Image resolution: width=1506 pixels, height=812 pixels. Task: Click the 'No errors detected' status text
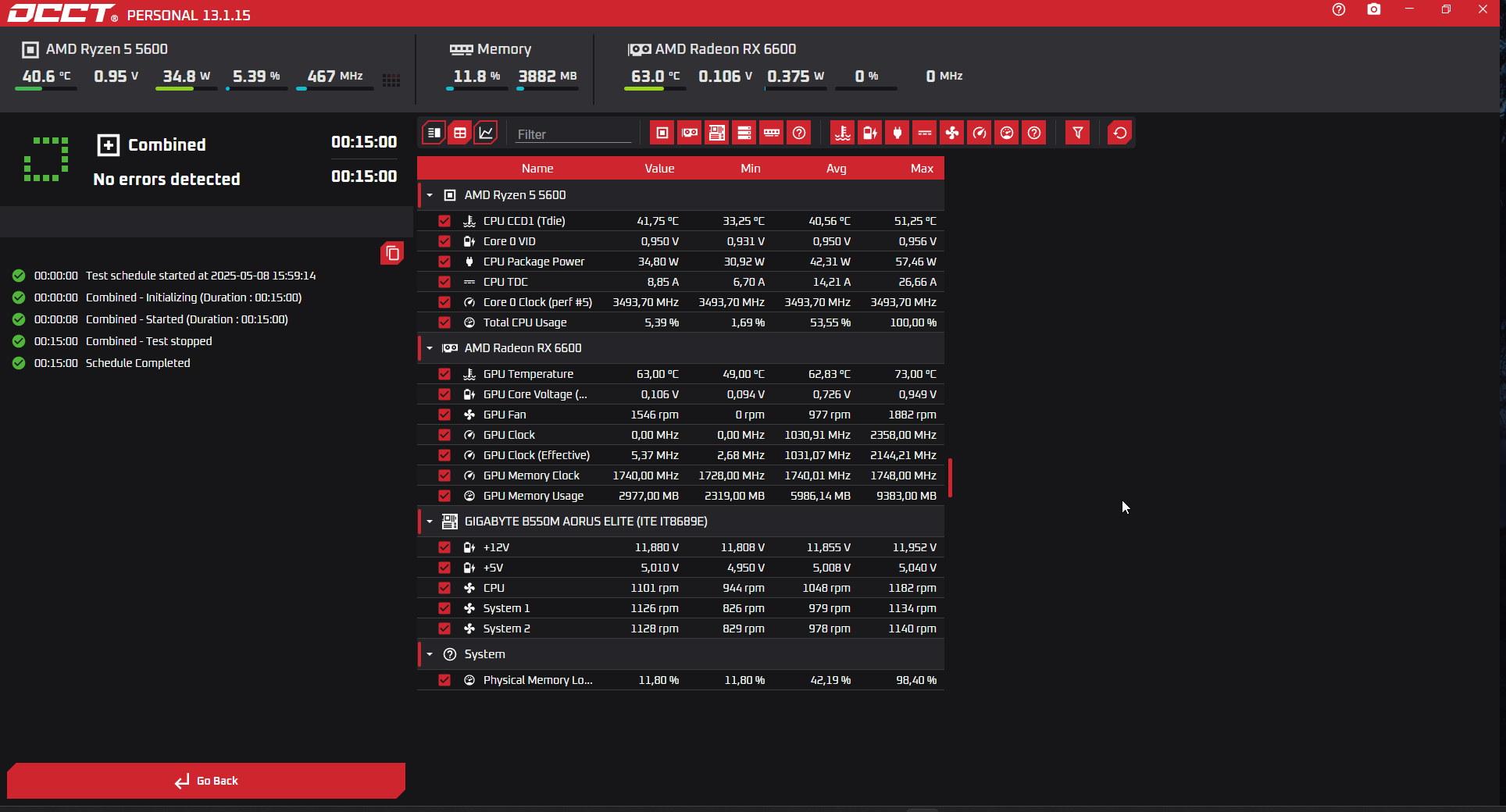166,179
